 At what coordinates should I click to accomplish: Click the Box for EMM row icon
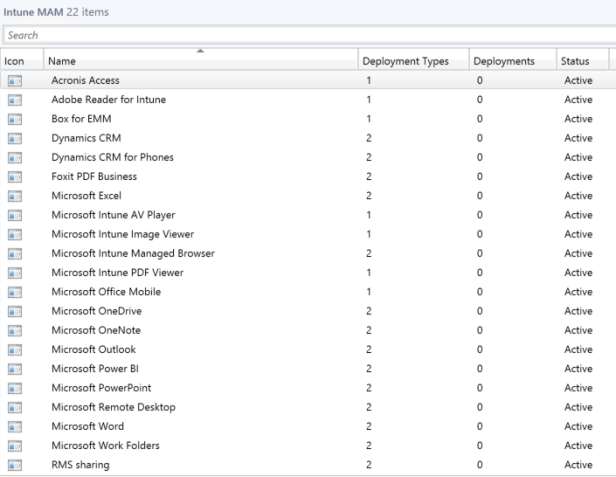pyautogui.click(x=15, y=119)
